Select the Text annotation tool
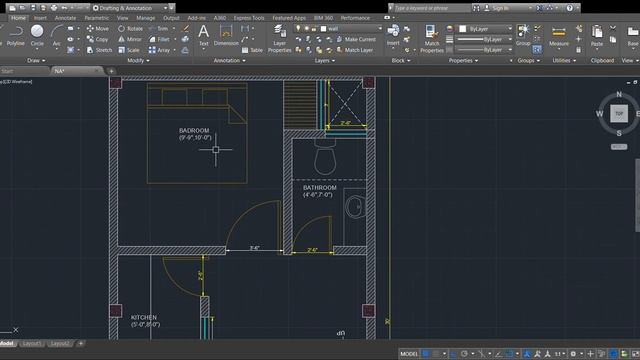The width and height of the screenshot is (640, 360). click(x=203, y=35)
